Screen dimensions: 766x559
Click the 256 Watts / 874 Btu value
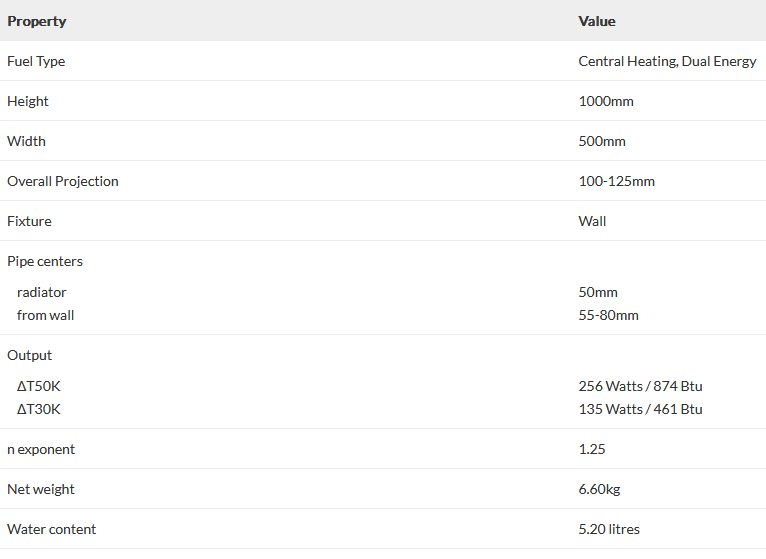pos(640,386)
